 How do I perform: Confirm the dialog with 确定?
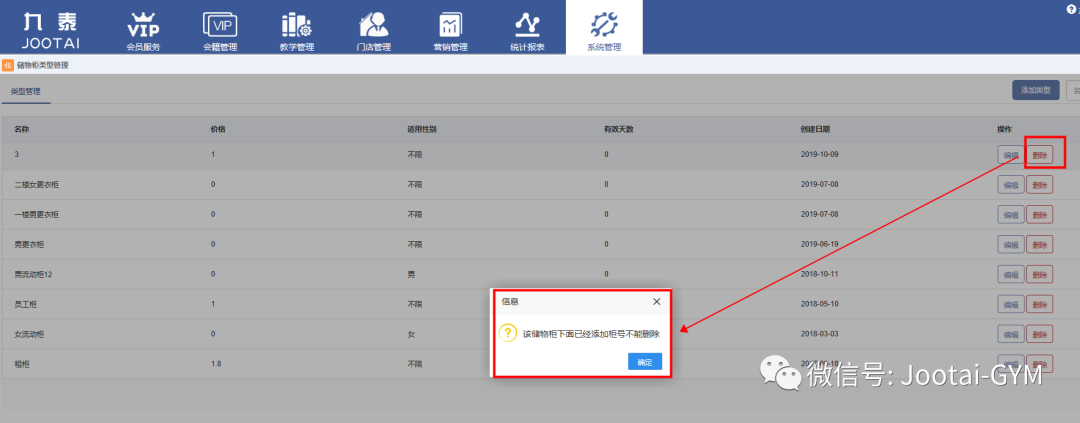coord(645,362)
